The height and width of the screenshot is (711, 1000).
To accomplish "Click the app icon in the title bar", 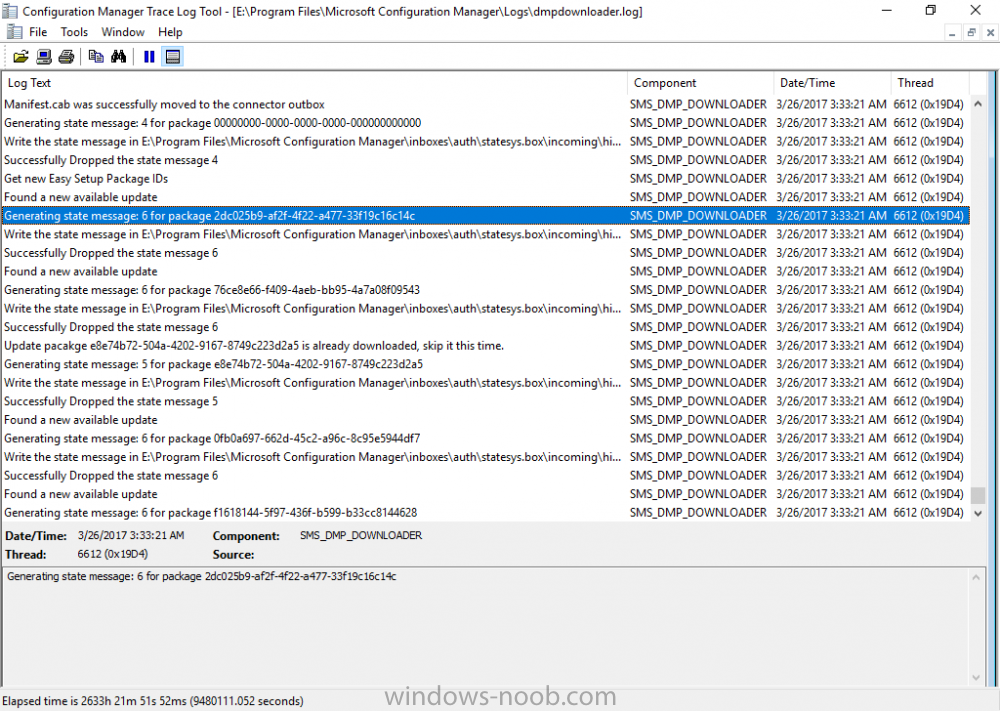I will tap(10, 11).
